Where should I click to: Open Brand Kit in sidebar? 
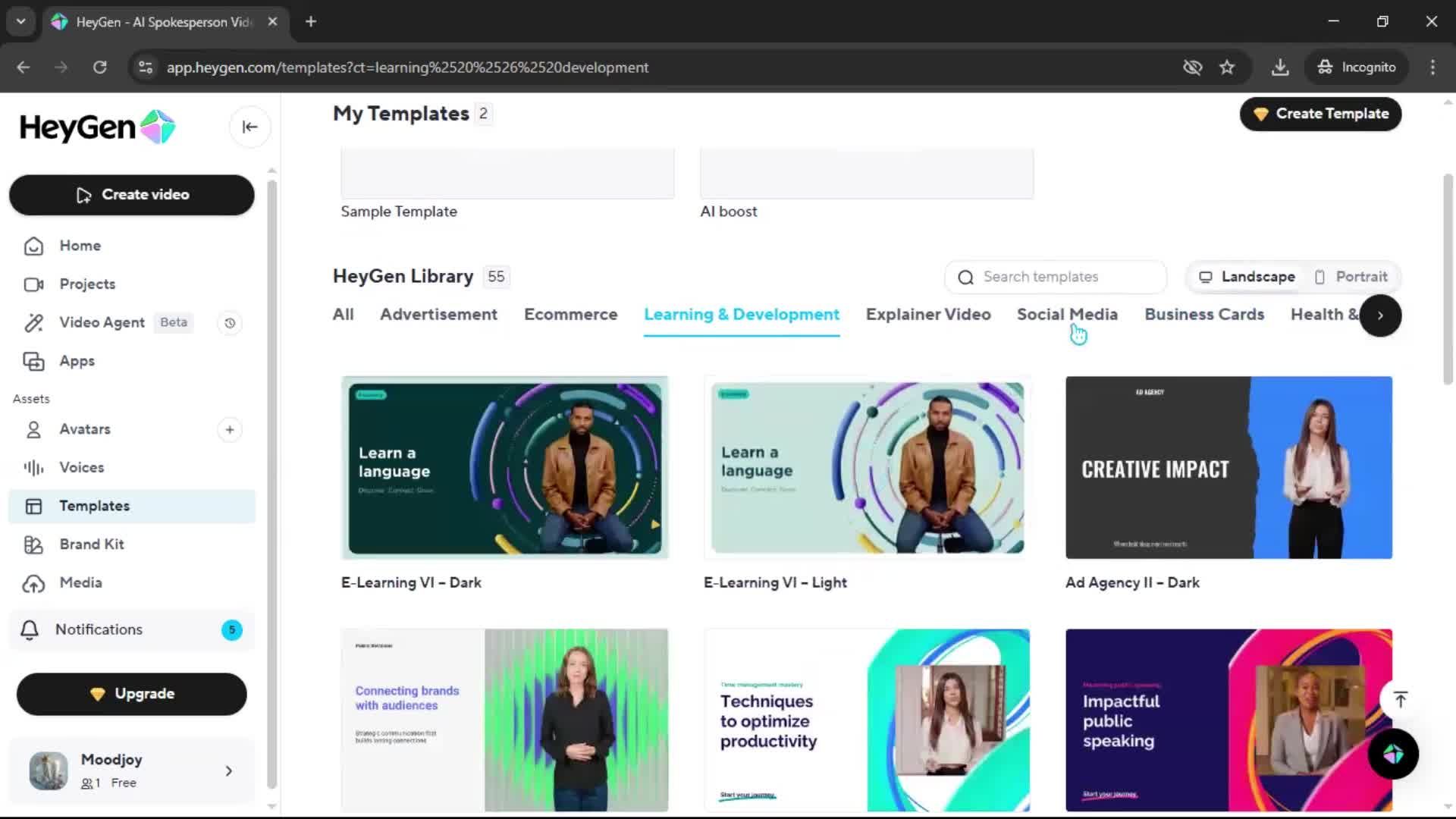click(x=92, y=544)
